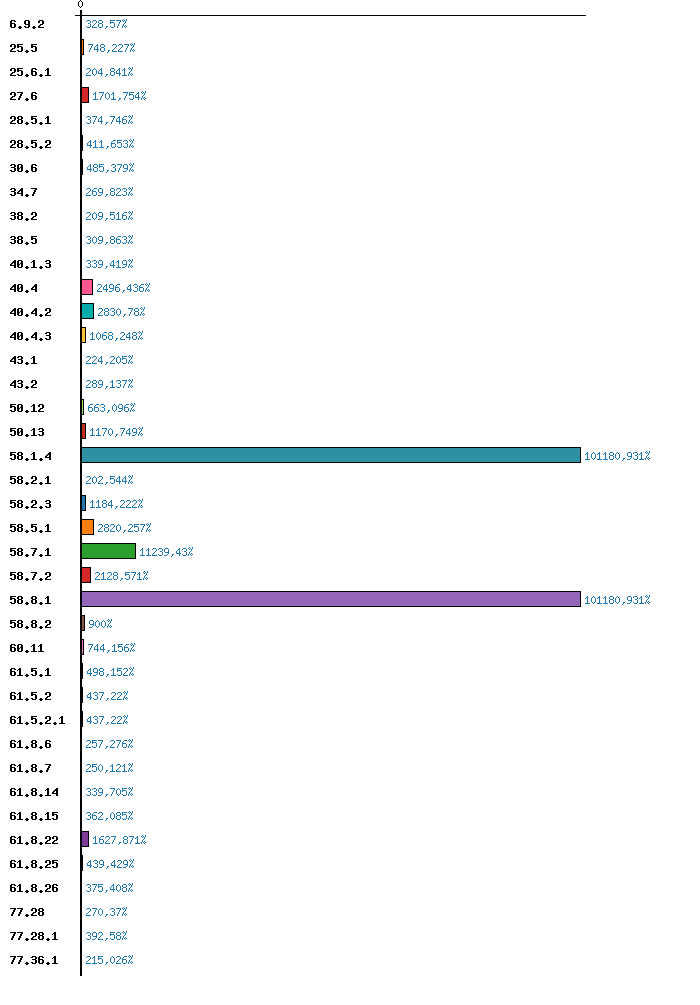This screenshot has height=1005, width=700.
Task: Click the red bar for 27.6
Action: coord(85,95)
